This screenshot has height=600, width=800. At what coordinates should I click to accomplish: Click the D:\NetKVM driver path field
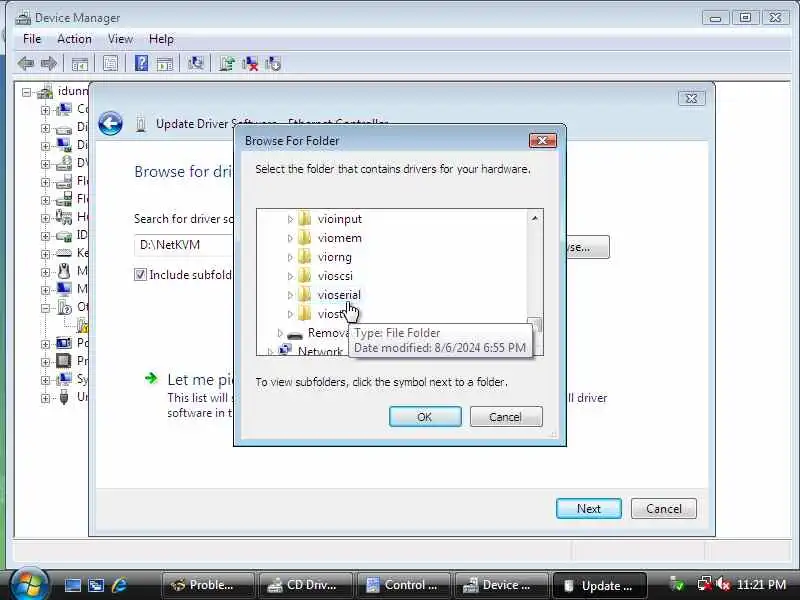(184, 245)
